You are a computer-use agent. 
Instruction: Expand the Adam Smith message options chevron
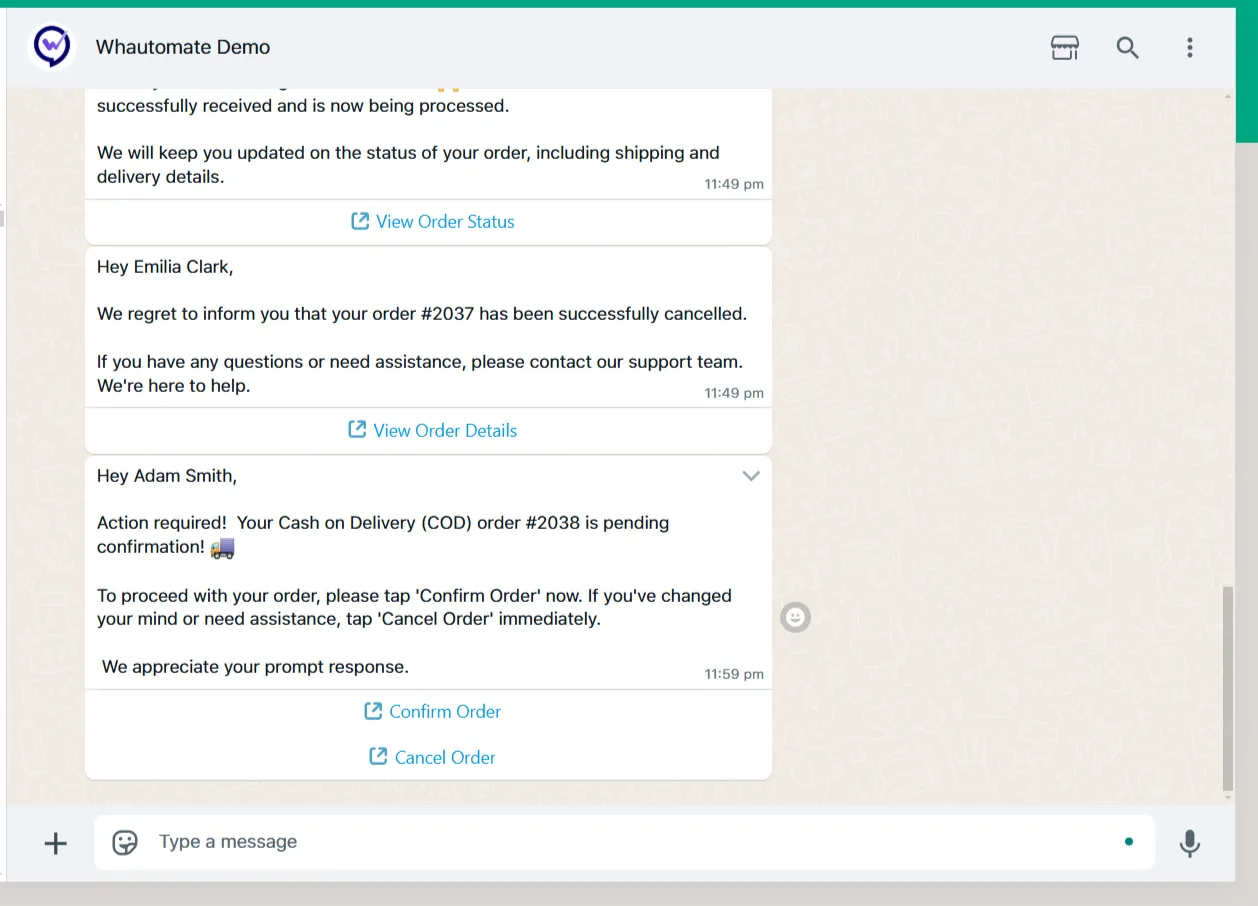(x=751, y=476)
